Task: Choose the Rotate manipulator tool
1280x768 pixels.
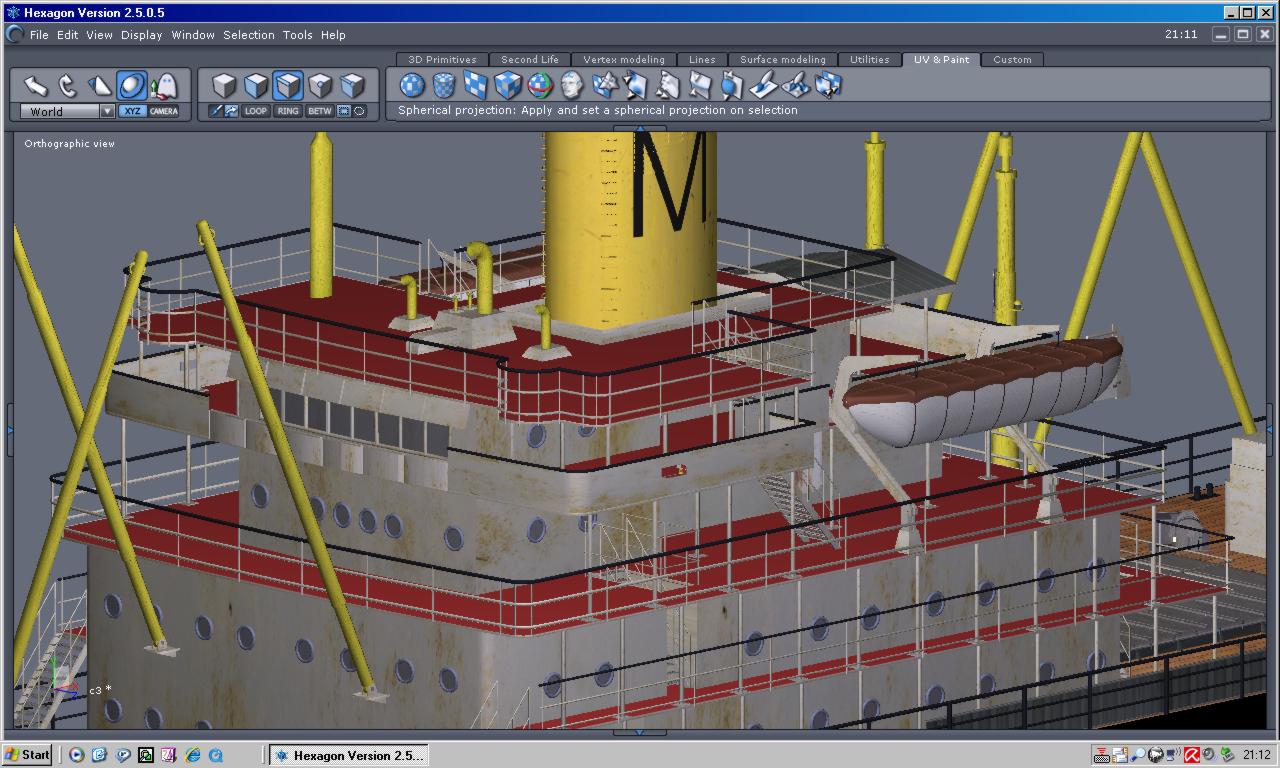Action: pos(67,85)
